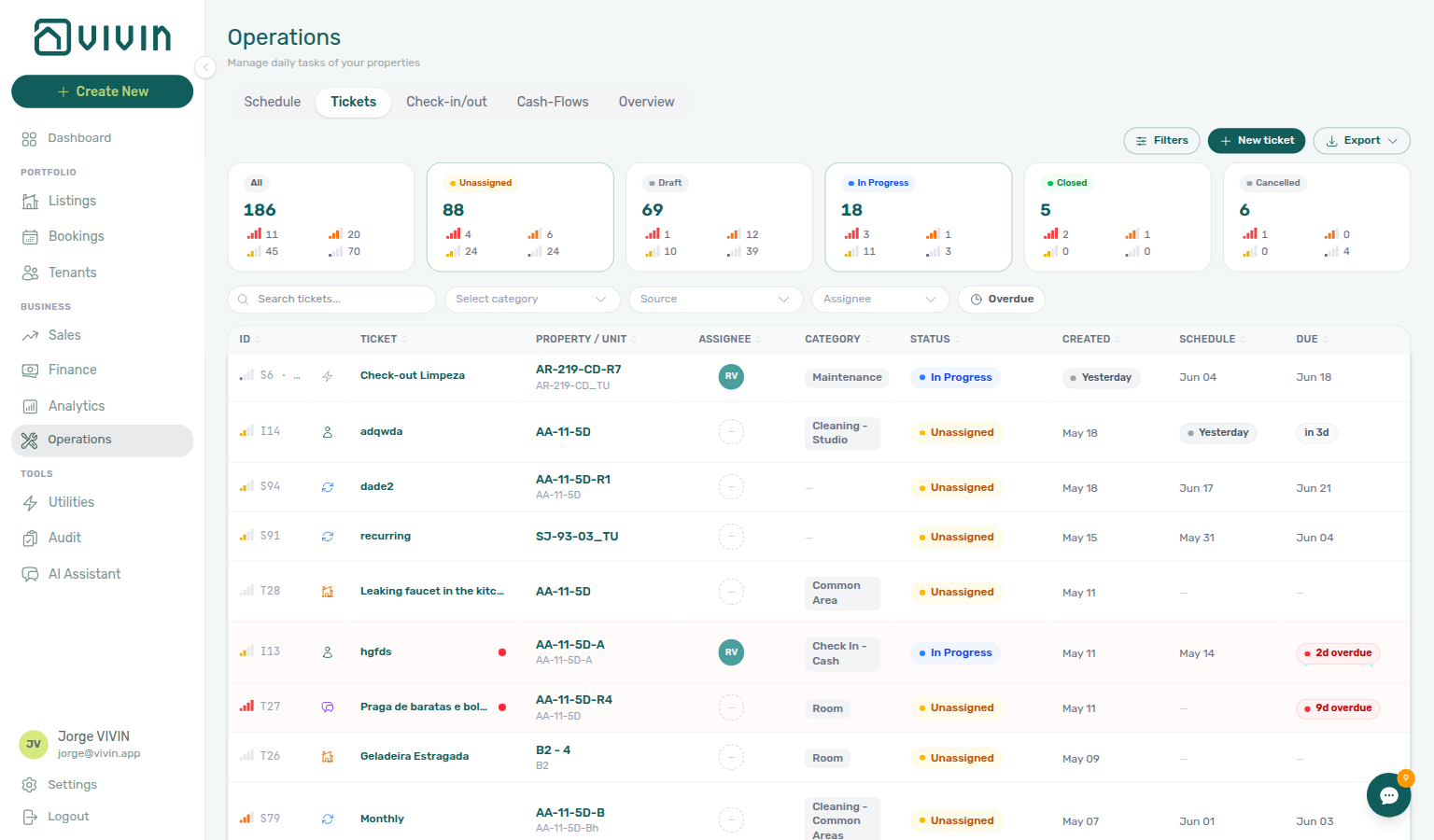Open the Assignee dropdown

(x=880, y=300)
